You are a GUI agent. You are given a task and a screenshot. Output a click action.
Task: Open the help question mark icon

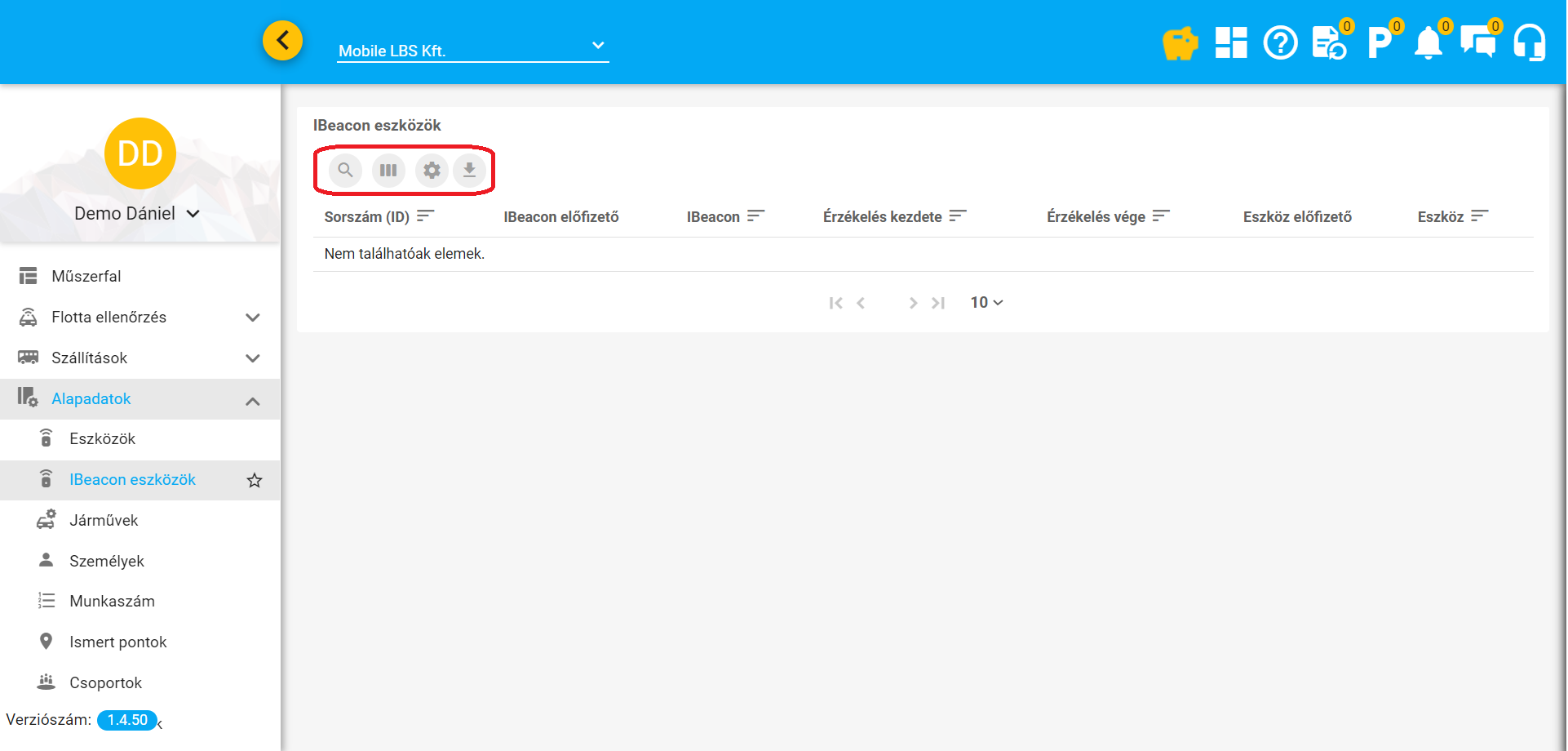1280,43
